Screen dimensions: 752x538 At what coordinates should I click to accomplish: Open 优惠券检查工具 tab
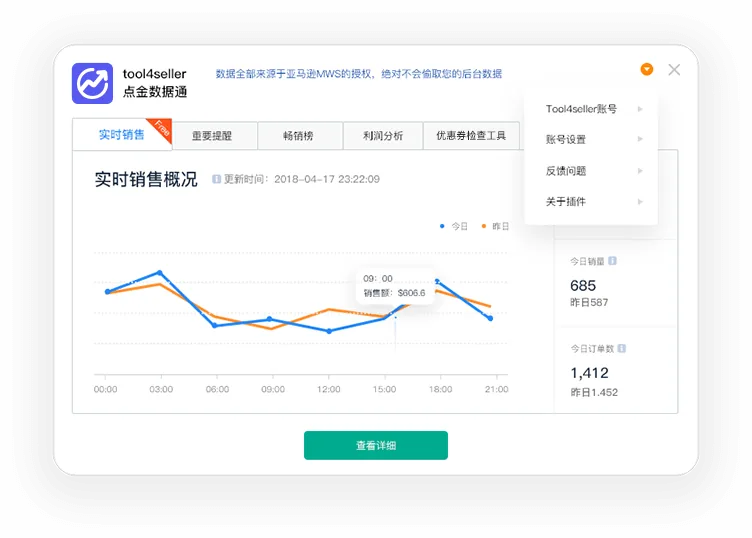pyautogui.click(x=471, y=136)
